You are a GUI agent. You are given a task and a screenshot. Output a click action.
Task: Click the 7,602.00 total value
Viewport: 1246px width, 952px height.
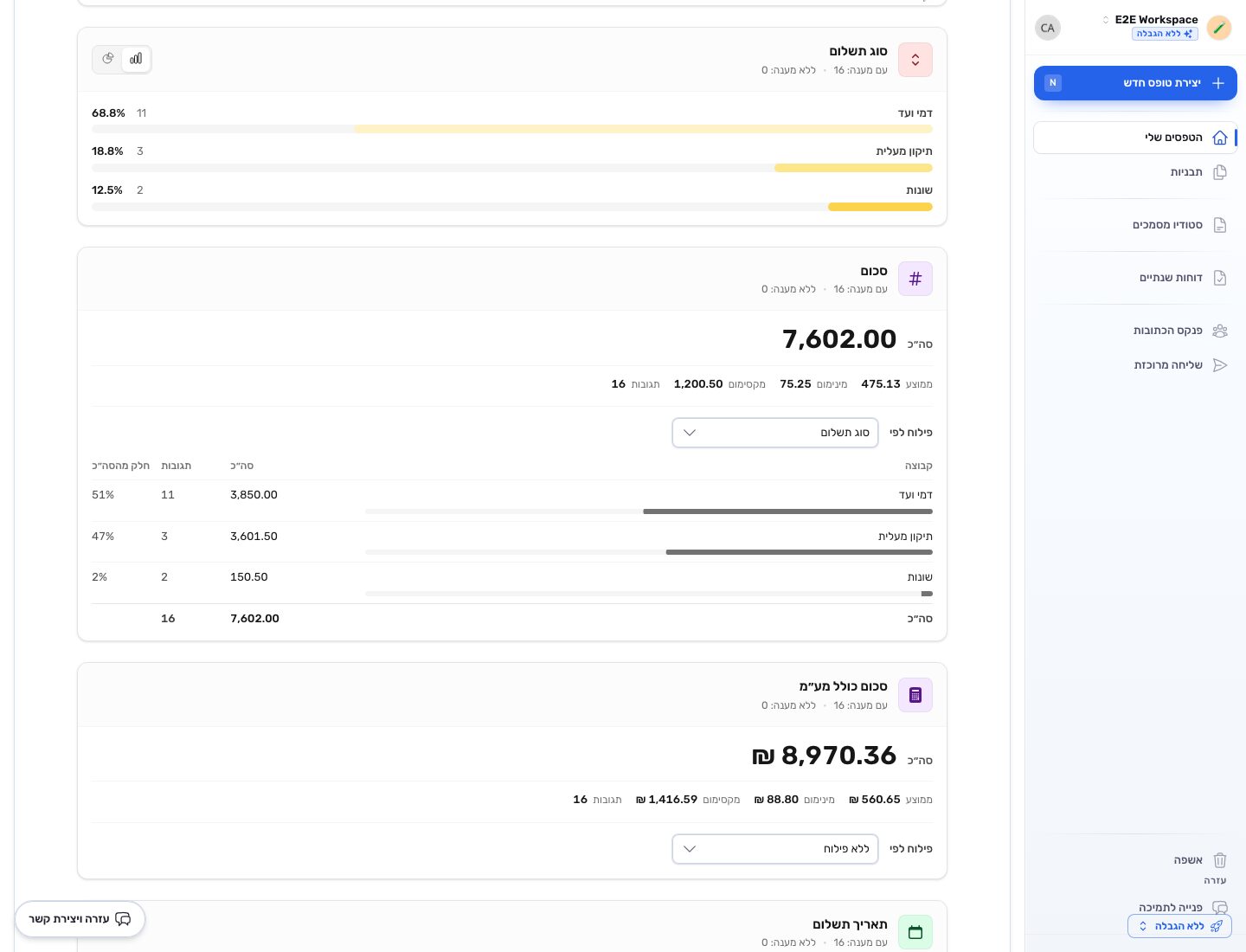point(839,339)
